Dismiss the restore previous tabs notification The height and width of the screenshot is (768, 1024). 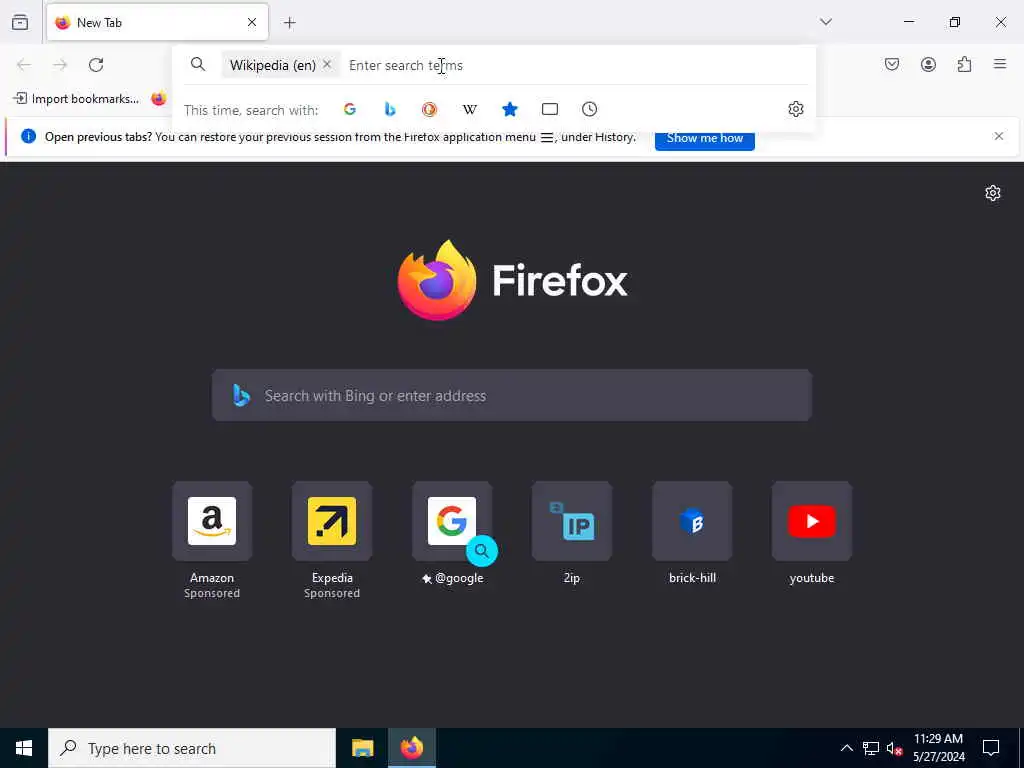pos(999,136)
